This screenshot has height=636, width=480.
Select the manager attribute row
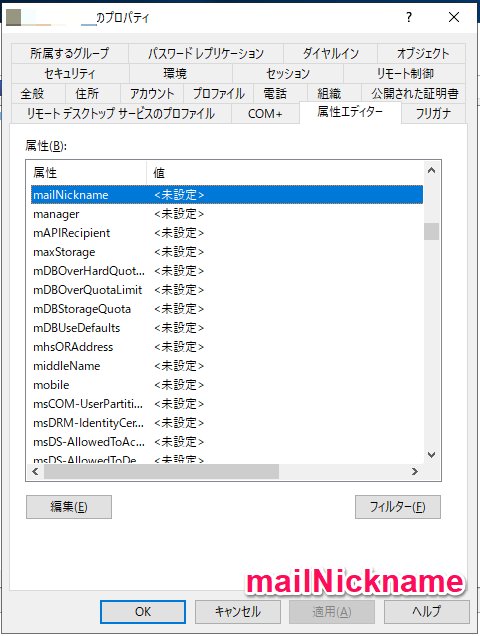[x=227, y=214]
